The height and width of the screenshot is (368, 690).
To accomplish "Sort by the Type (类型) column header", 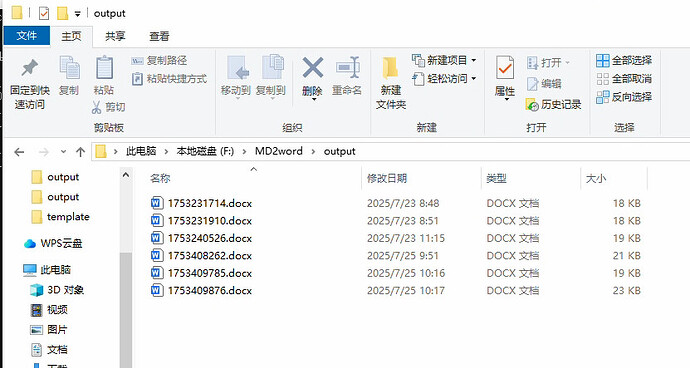I will pyautogui.click(x=496, y=178).
